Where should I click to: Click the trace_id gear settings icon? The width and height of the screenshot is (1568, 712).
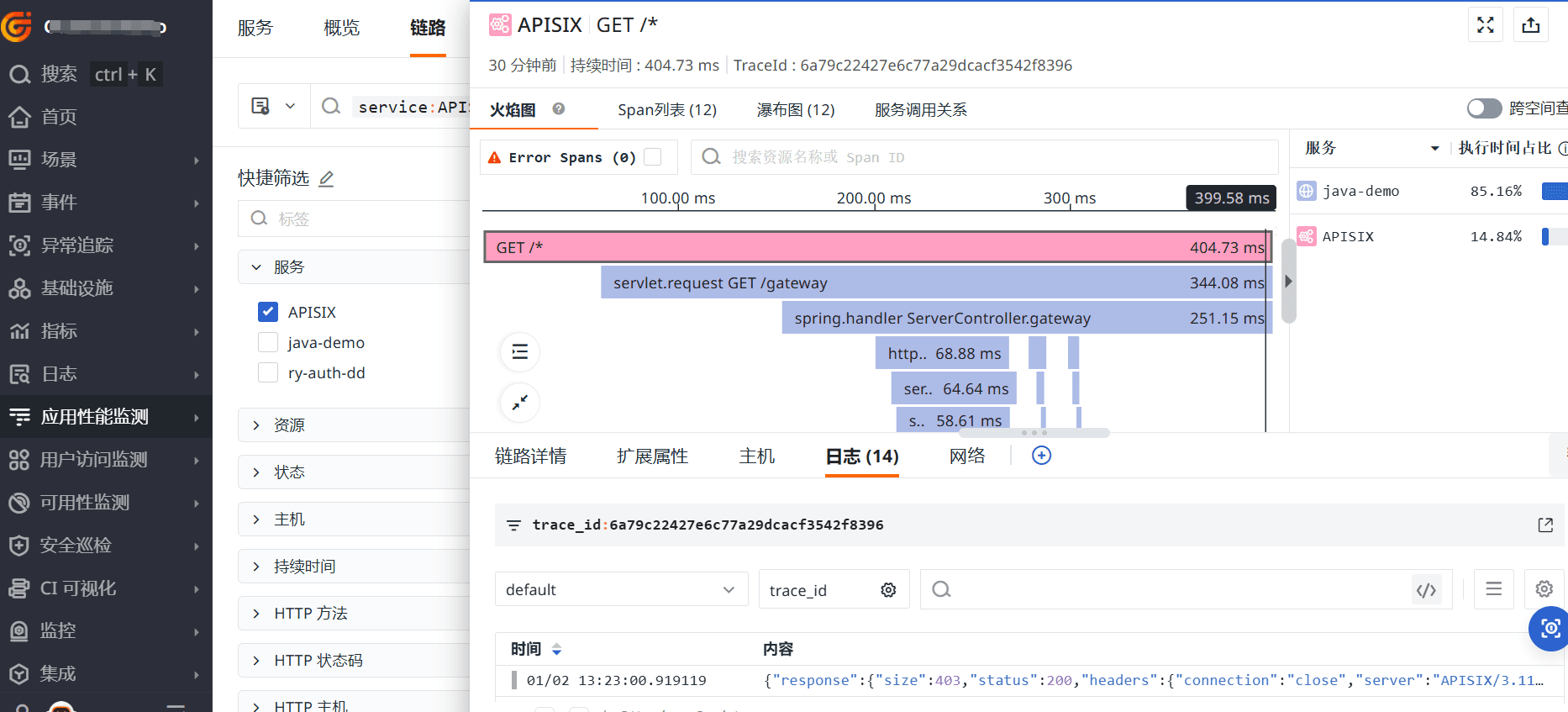tap(888, 590)
